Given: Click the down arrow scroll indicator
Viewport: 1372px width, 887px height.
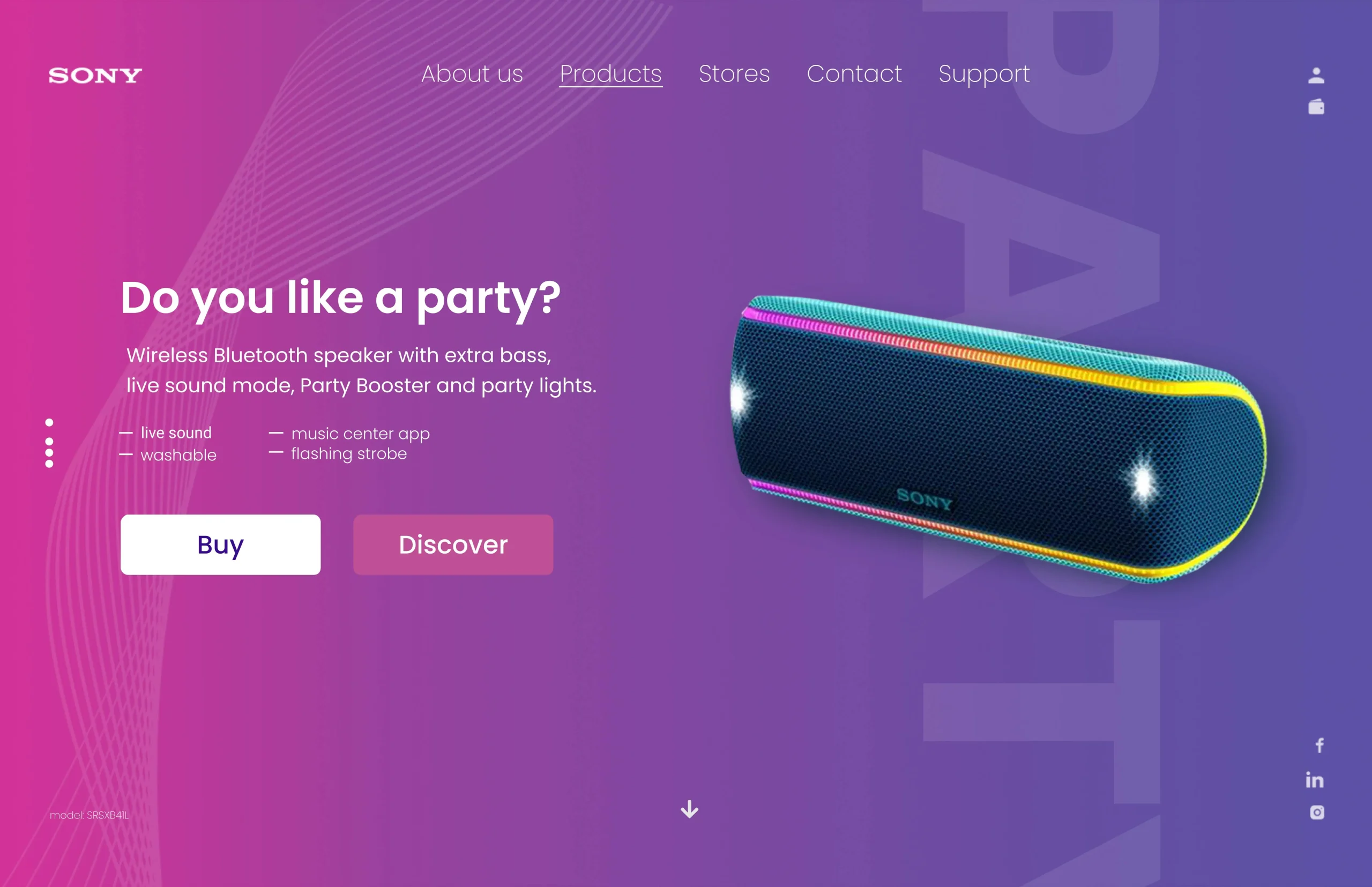Looking at the screenshot, I should click(x=689, y=809).
